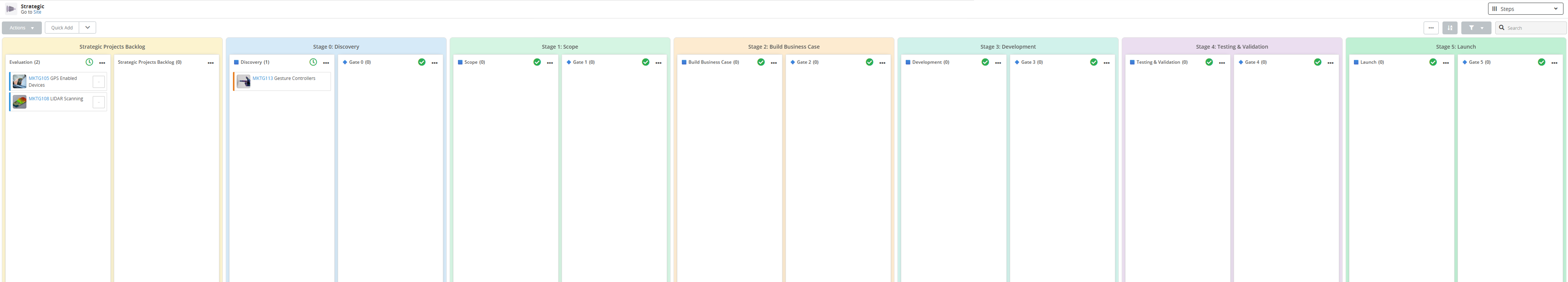
Task: Open the board options ellipsis button
Action: click(1431, 28)
